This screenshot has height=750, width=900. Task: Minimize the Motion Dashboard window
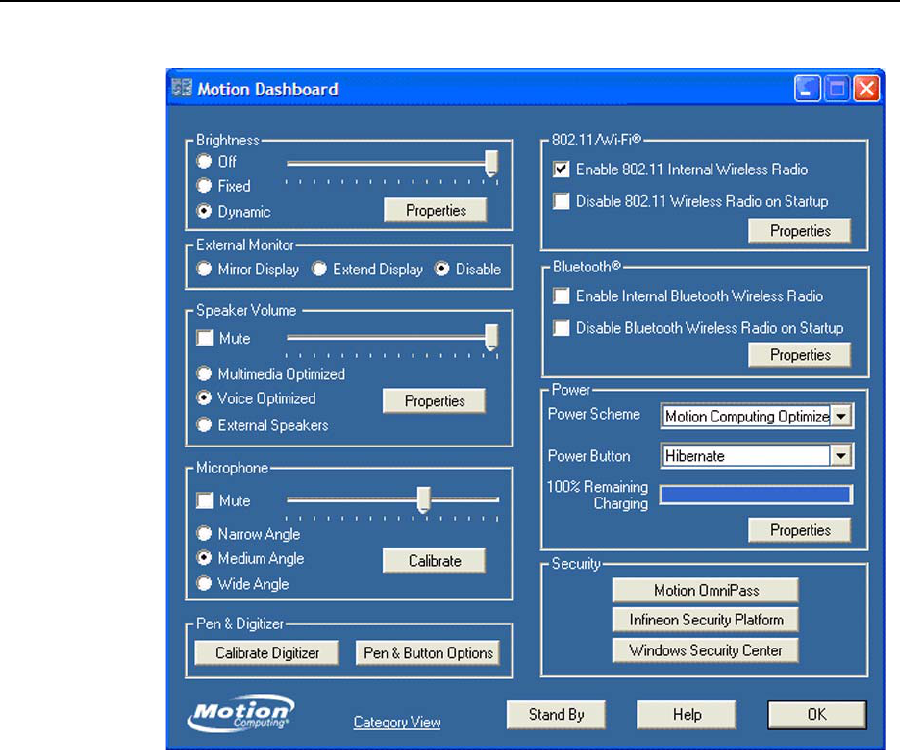pos(807,89)
